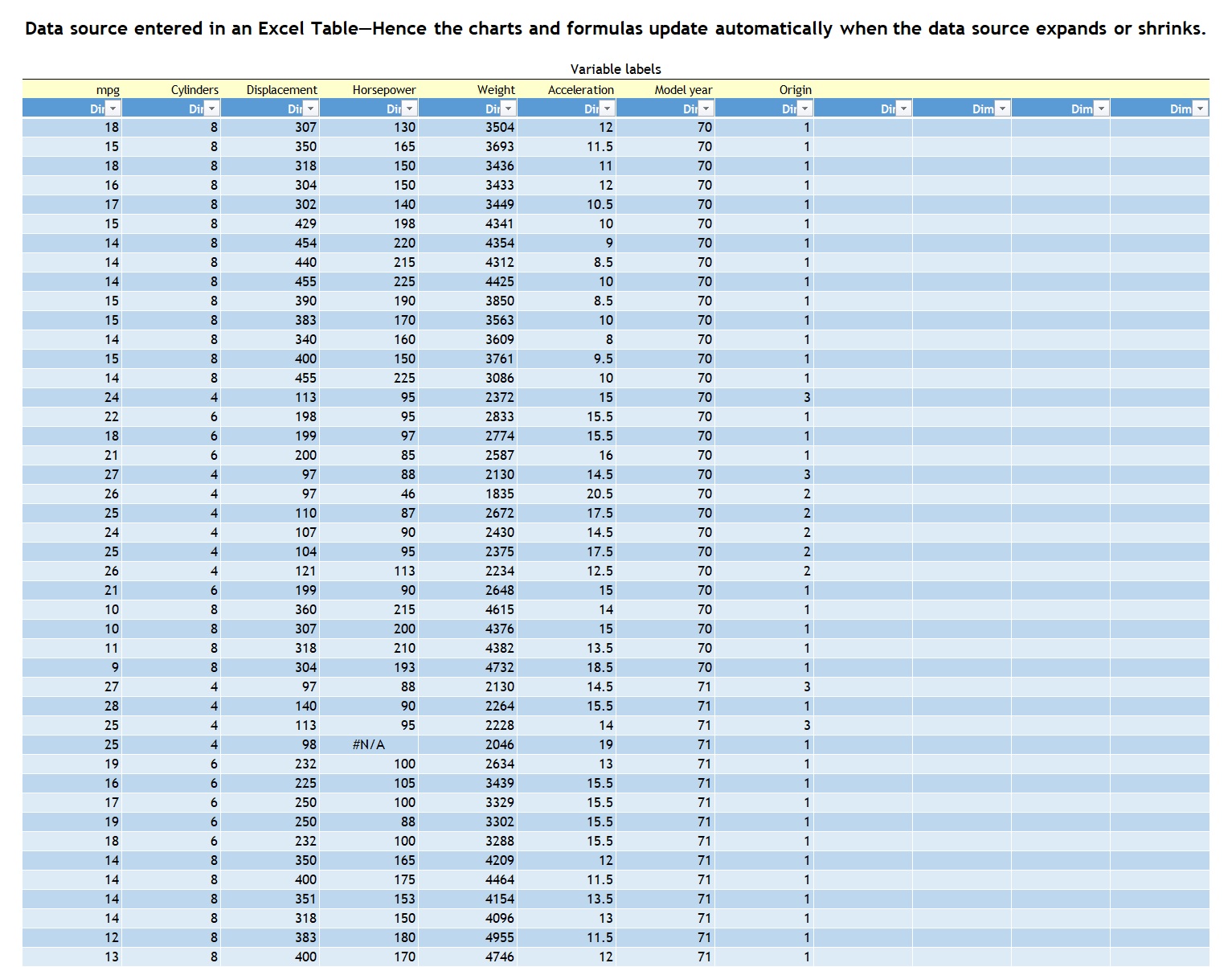Select the horsepower cell 210
The image size is (1232, 967).
click(x=369, y=648)
